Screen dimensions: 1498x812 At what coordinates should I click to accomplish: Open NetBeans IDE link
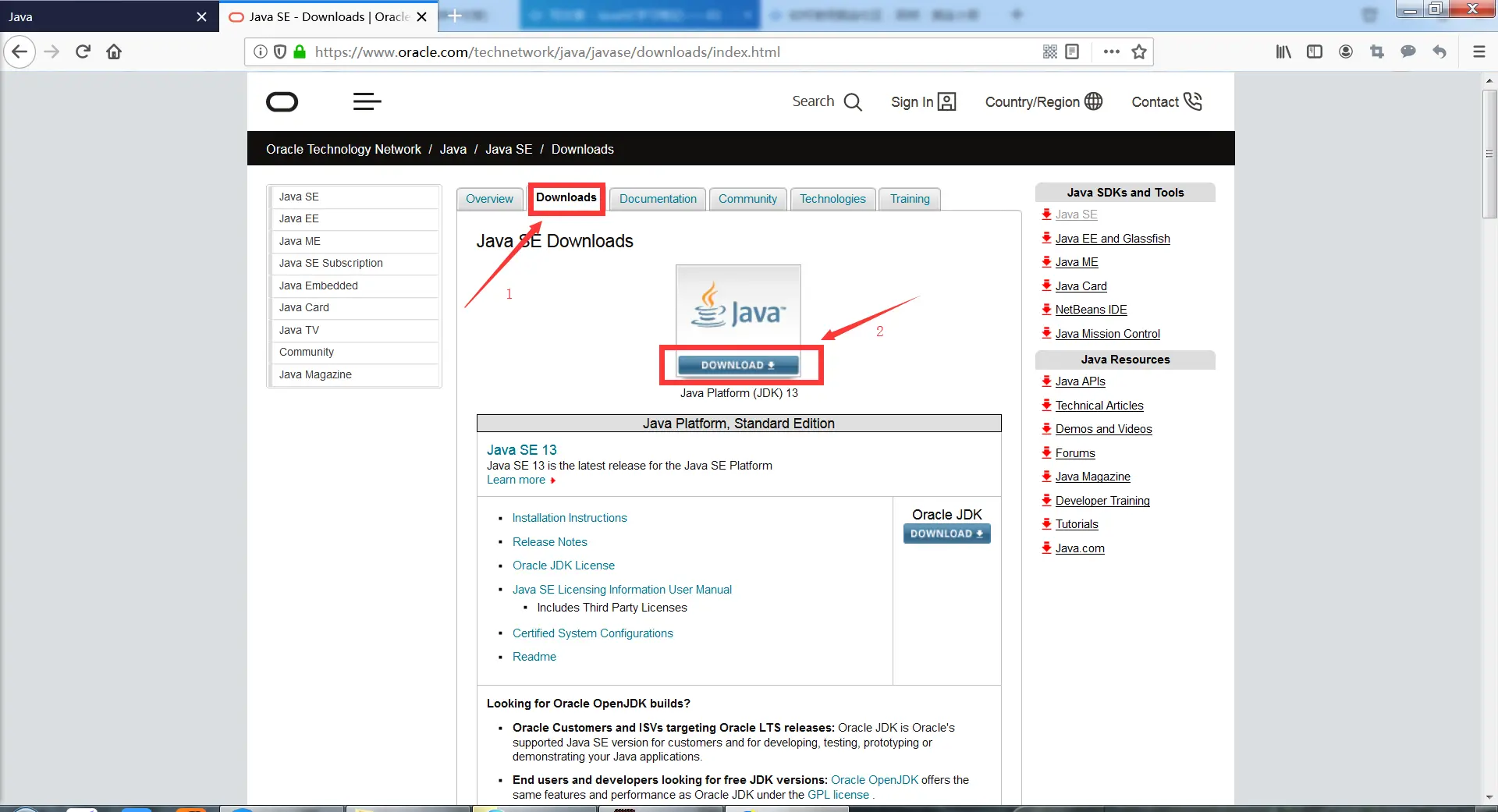1091,310
